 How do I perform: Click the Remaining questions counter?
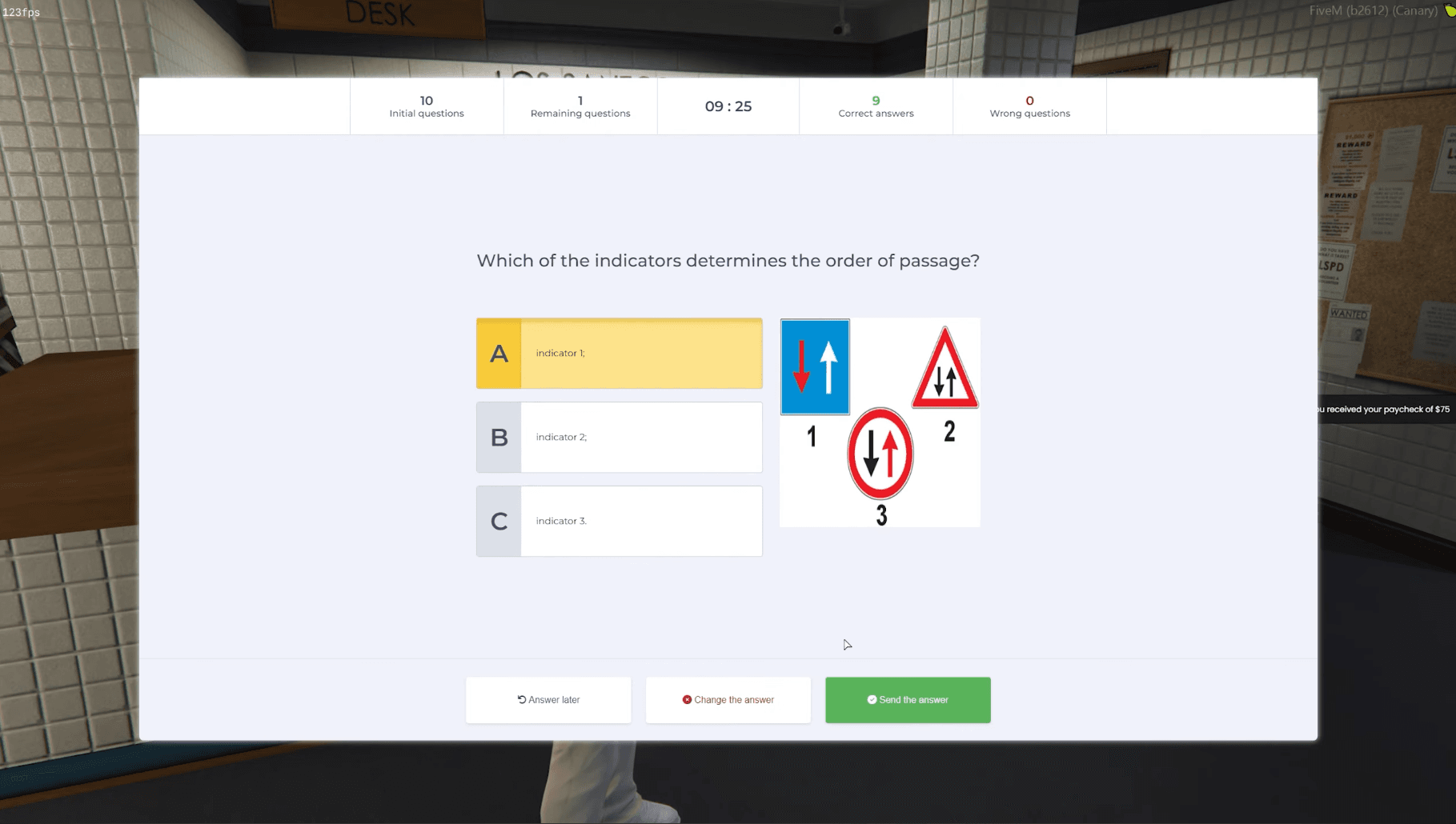(580, 106)
